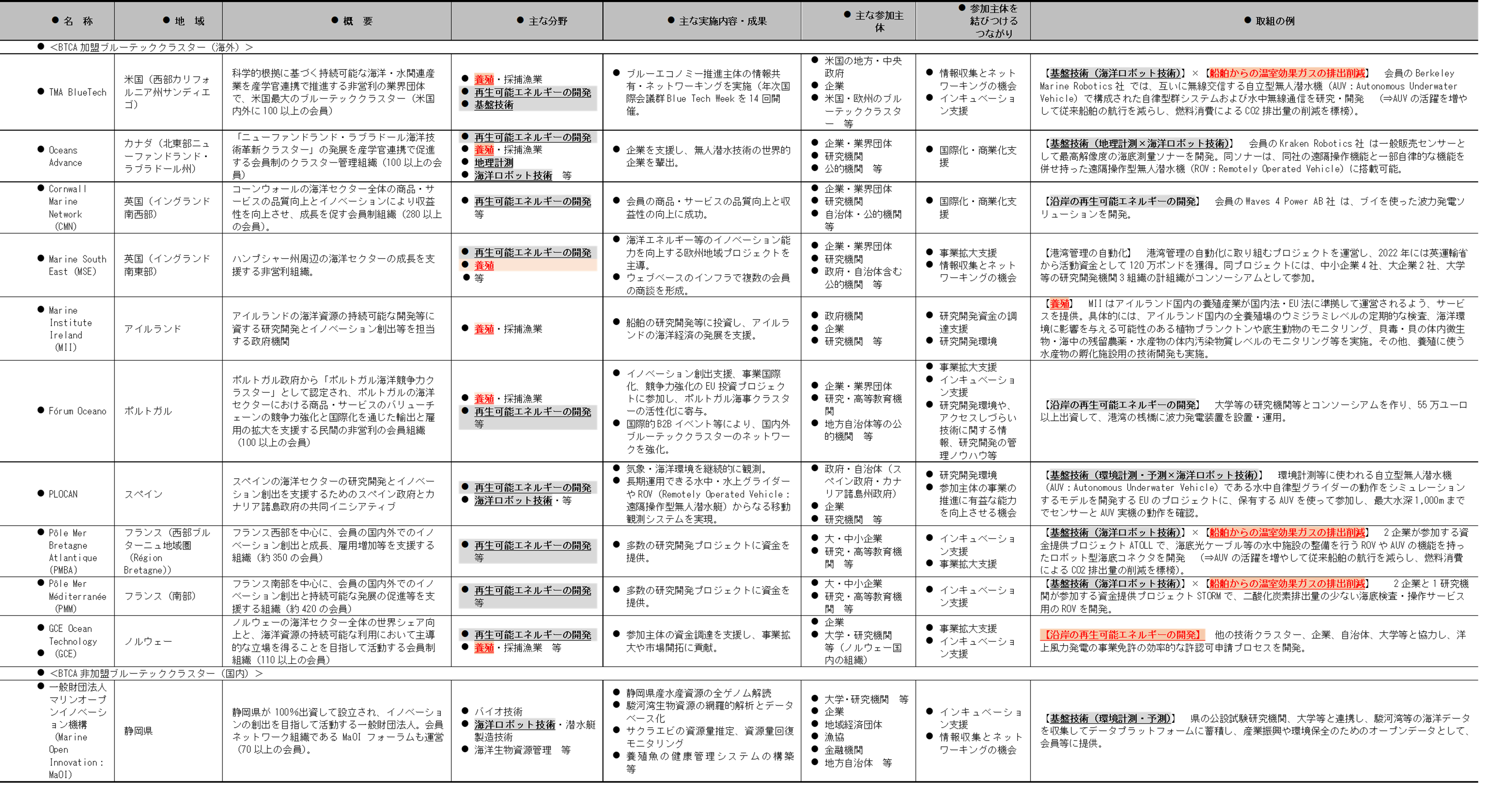Image resolution: width=1488 pixels, height=812 pixels.
Task: Click 海洋生物資源管理 in the 静岡県 row
Action: [513, 750]
